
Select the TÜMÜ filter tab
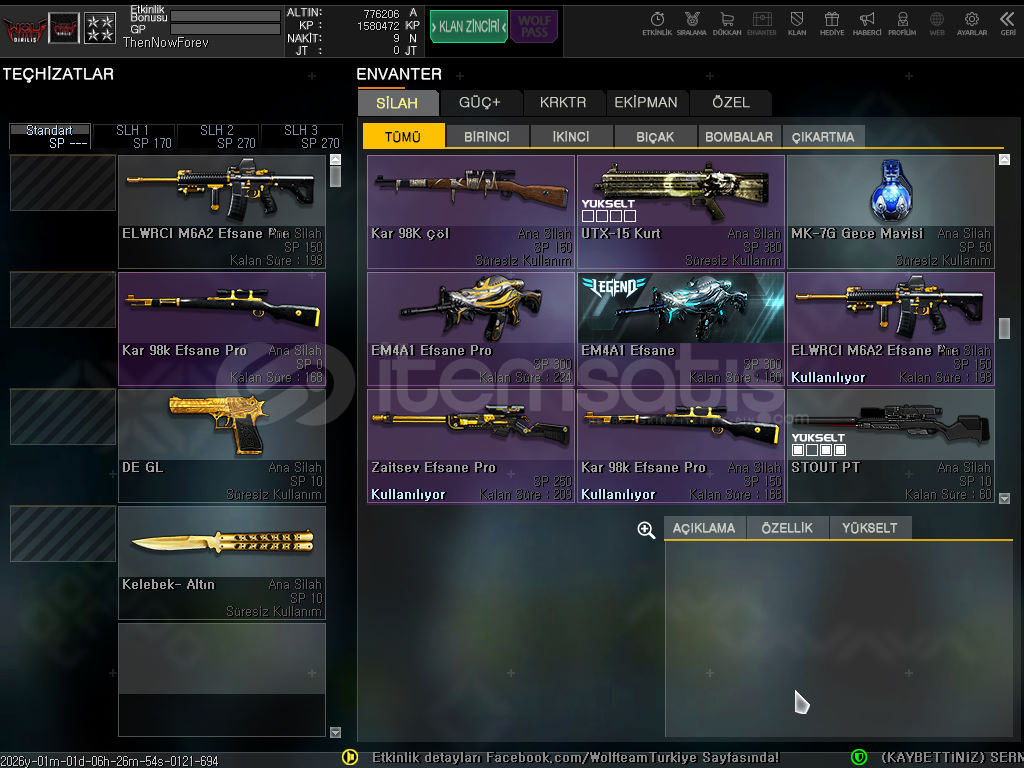403,136
